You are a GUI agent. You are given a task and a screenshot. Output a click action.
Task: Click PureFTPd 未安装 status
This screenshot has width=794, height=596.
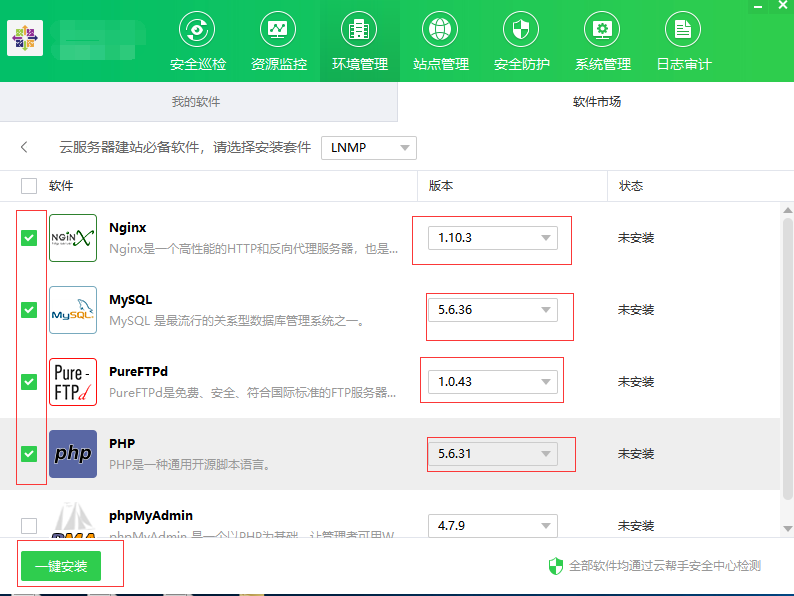[x=636, y=382]
